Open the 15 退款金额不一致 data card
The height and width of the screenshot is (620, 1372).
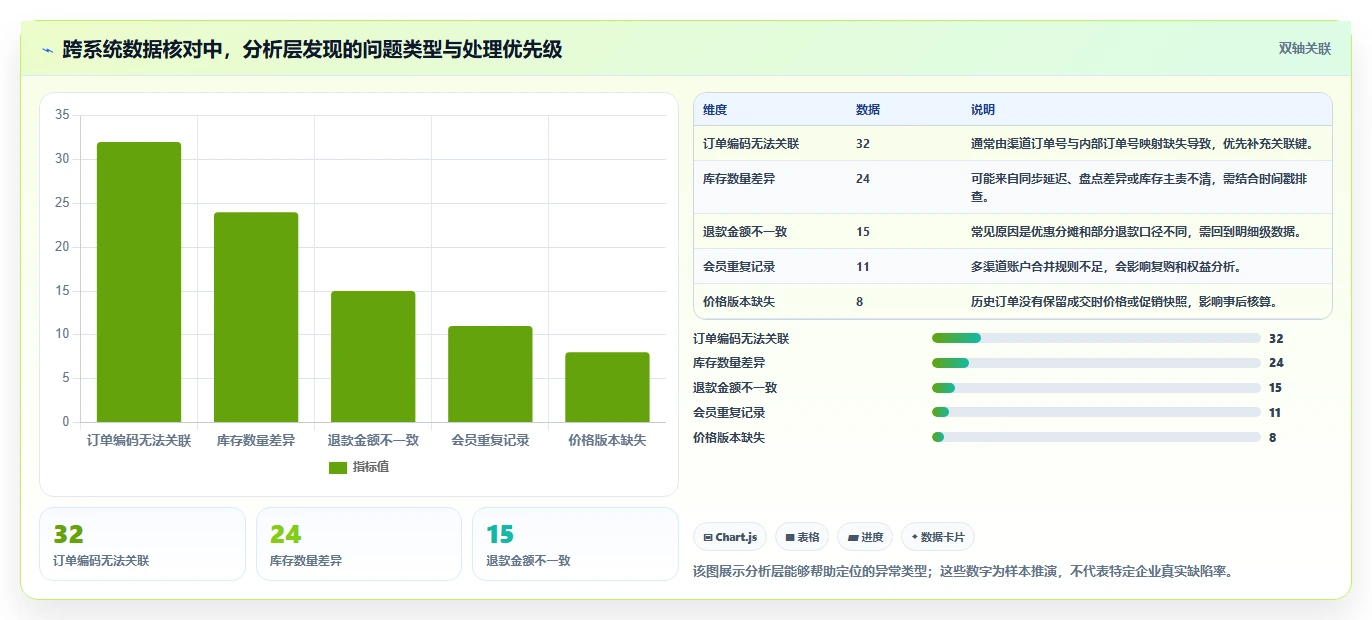pyautogui.click(x=575, y=544)
